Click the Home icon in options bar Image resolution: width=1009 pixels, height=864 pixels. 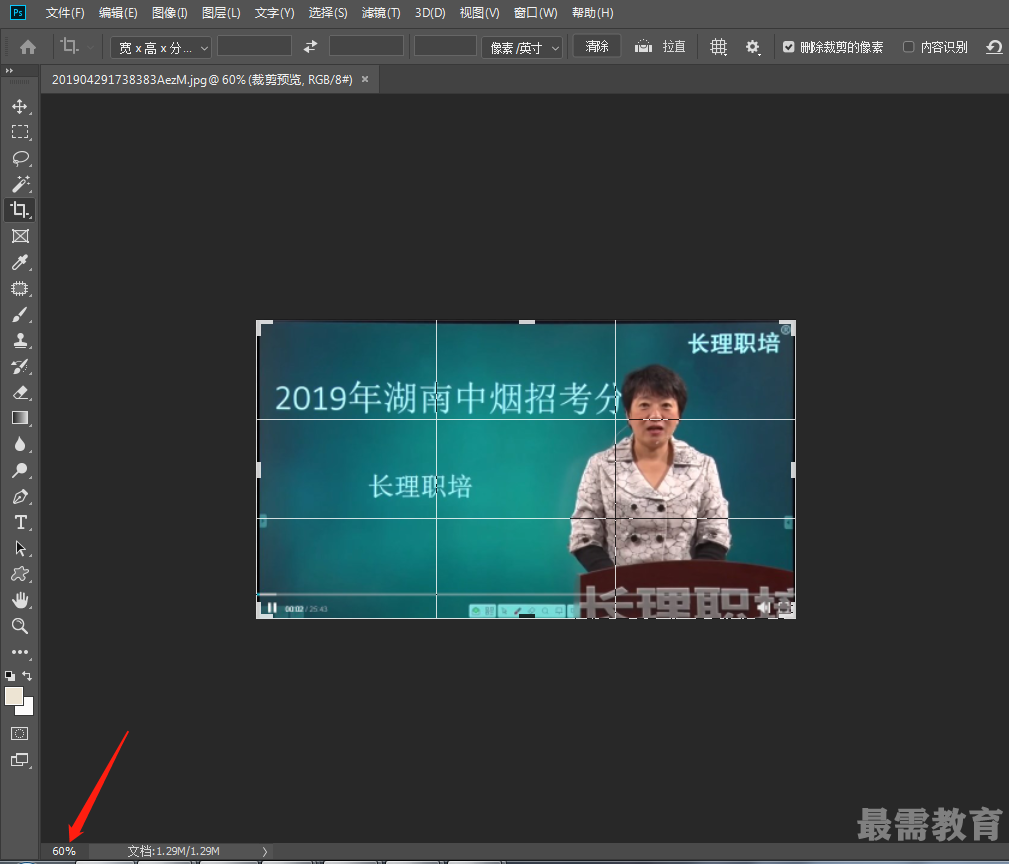click(28, 47)
